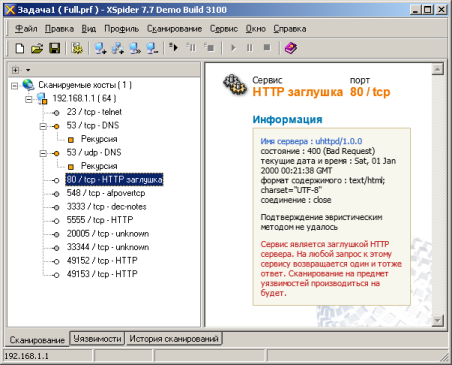Select 5555 / tcp - HTTP row
452x365 pixels.
pyautogui.click(x=100, y=220)
